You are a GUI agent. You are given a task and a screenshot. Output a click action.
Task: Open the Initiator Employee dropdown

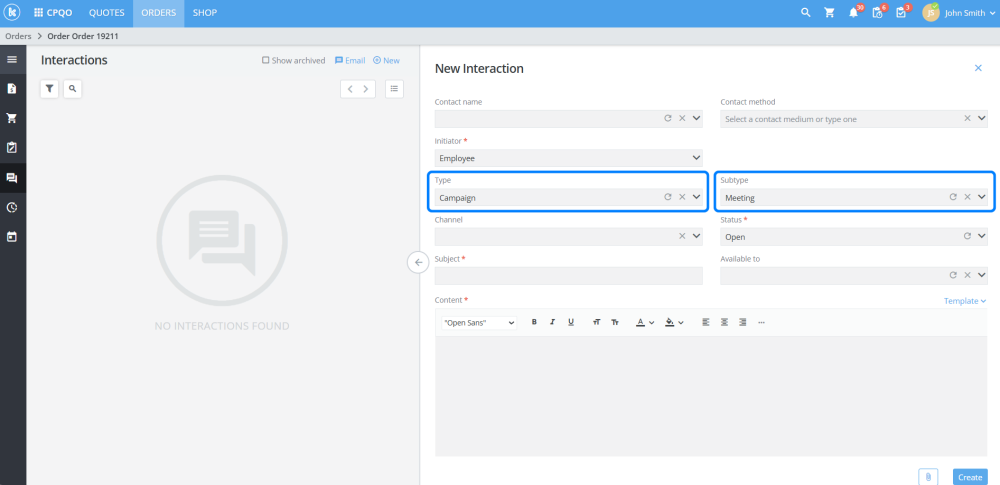(569, 158)
